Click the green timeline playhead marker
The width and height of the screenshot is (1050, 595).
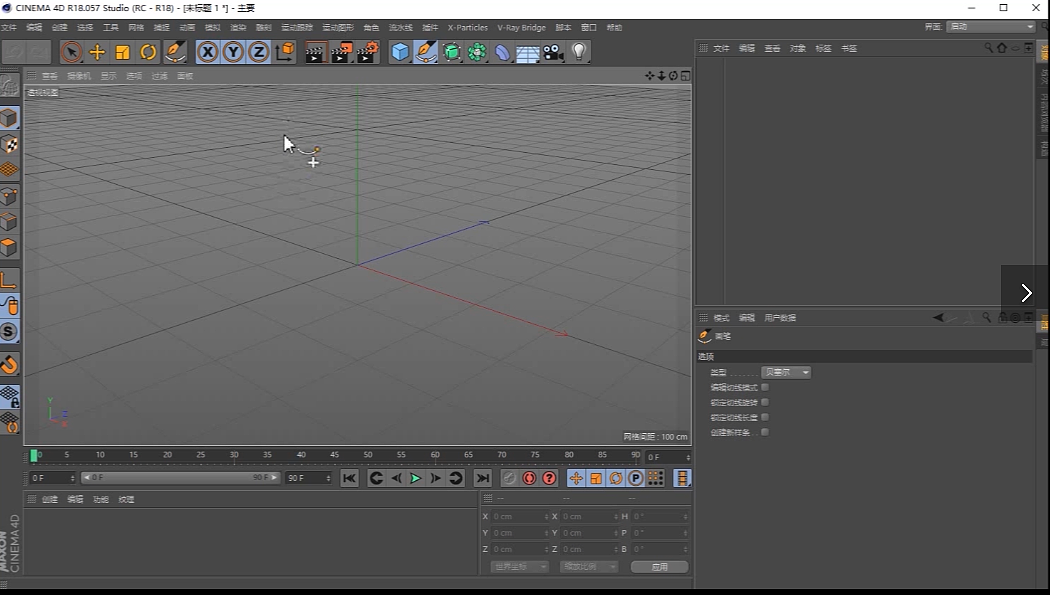pyautogui.click(x=33, y=456)
